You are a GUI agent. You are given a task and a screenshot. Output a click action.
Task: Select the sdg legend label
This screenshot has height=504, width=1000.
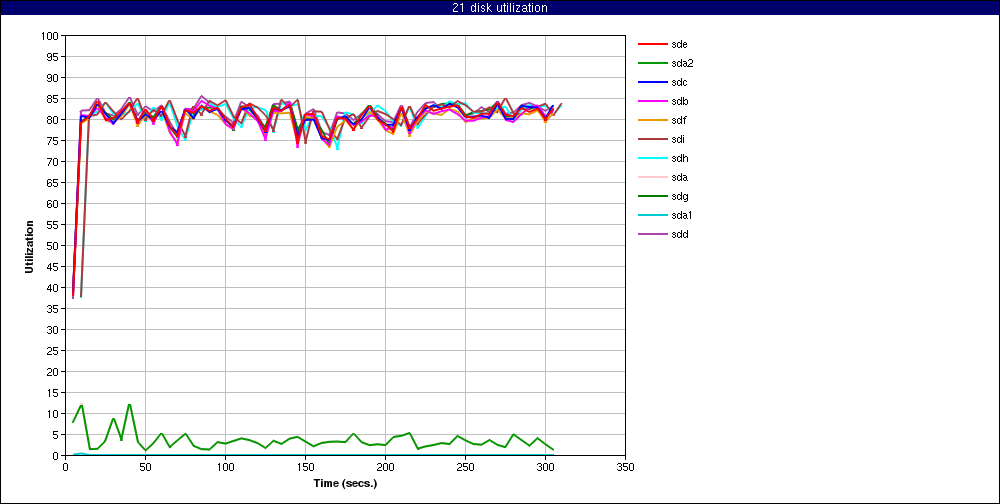(x=679, y=196)
